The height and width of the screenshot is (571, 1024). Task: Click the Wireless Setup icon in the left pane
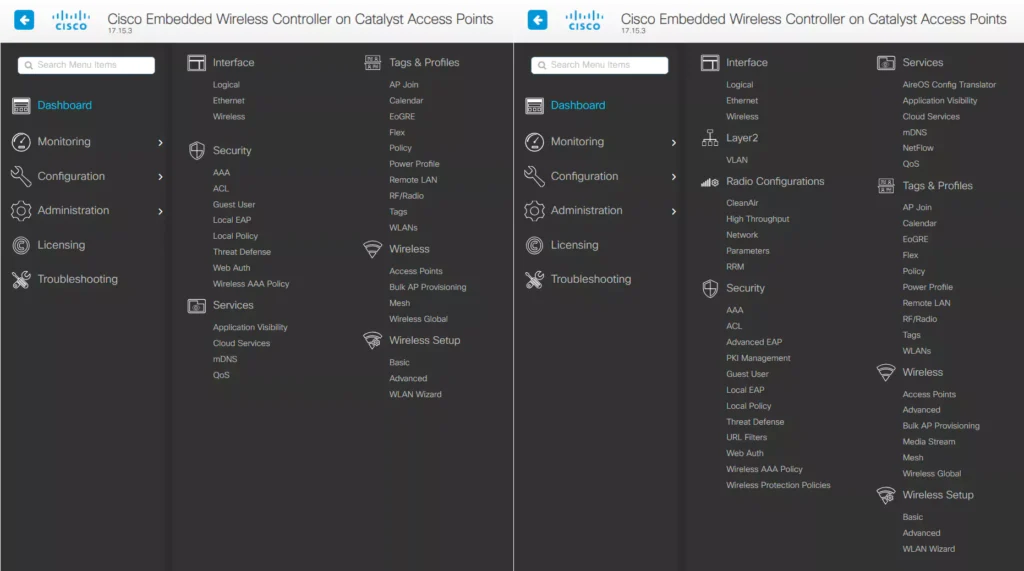pos(373,341)
